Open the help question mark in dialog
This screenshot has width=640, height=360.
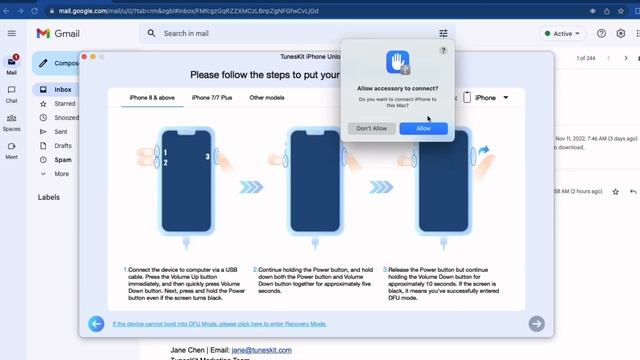click(443, 51)
